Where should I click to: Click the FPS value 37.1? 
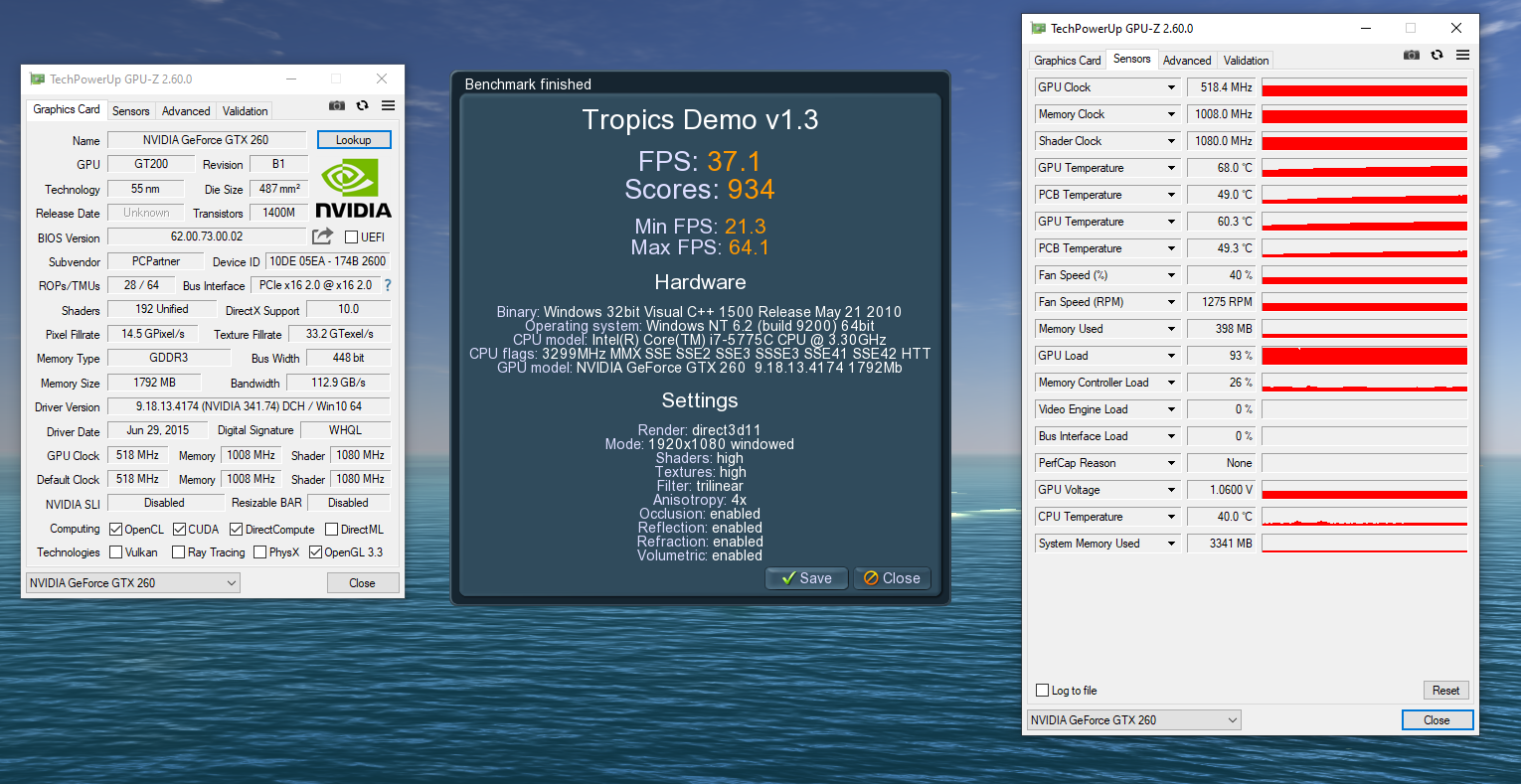[734, 161]
